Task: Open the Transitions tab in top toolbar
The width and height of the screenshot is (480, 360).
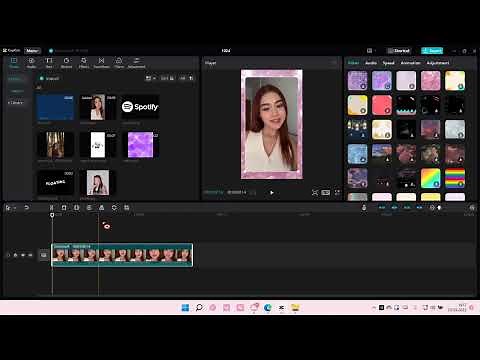Action: click(101, 62)
